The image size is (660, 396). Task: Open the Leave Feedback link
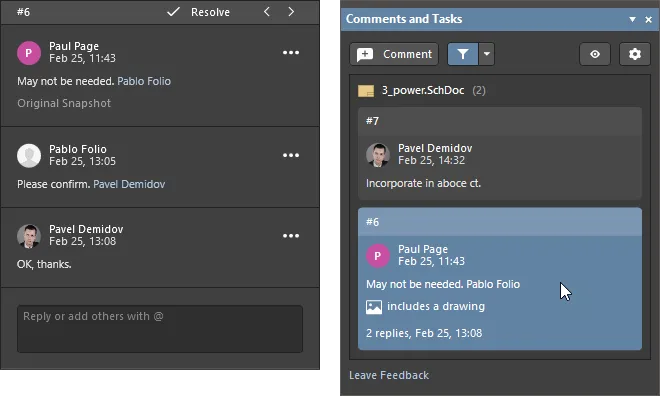pyautogui.click(x=389, y=375)
